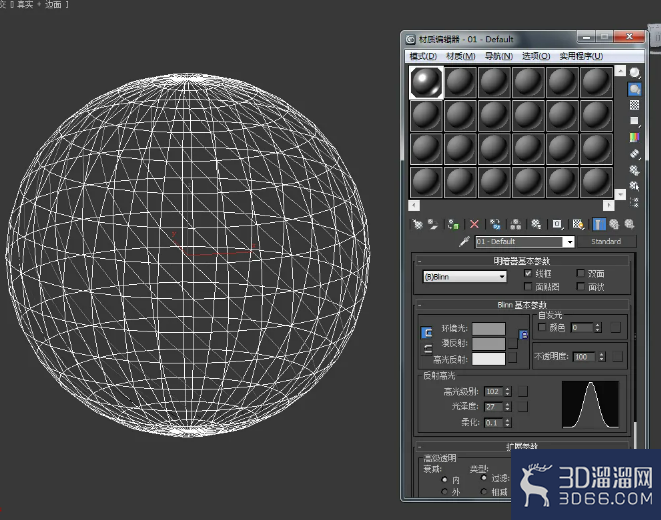The width and height of the screenshot is (661, 520).
Task: Select the 外 falloff radio button
Action: [444, 491]
